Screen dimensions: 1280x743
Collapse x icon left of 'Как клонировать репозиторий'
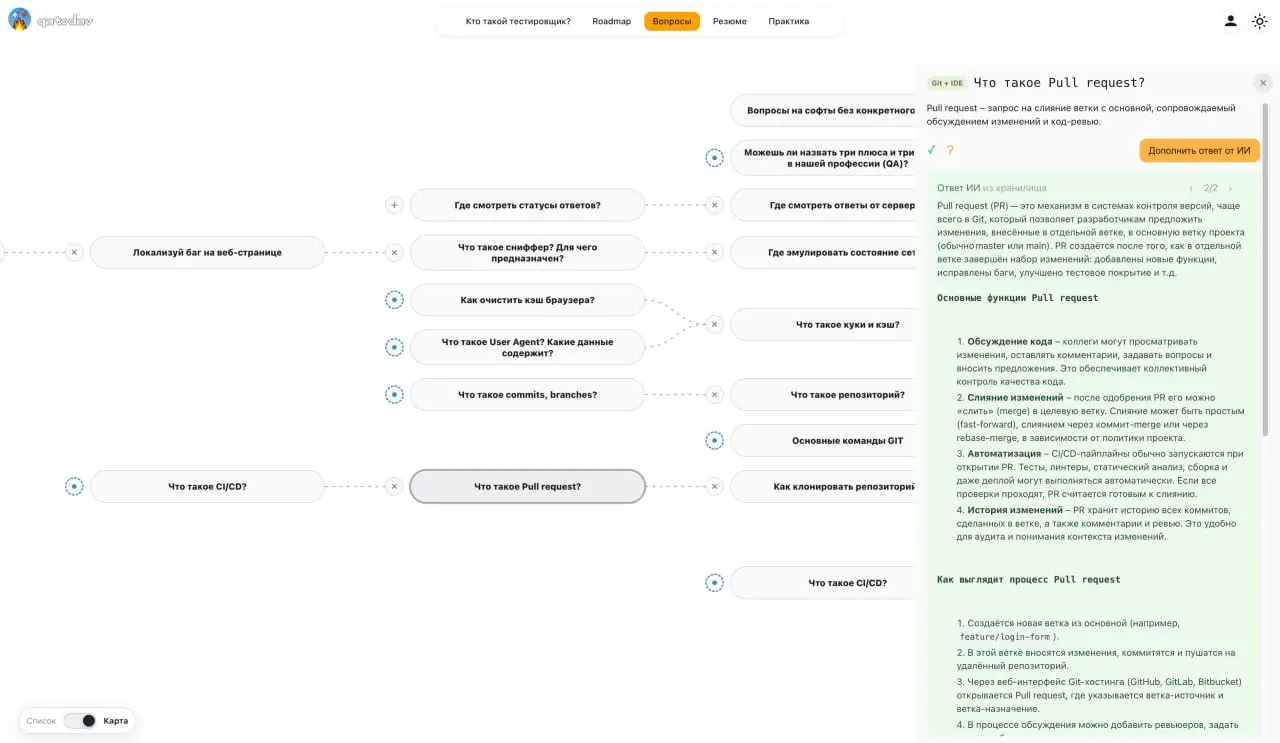pos(714,487)
